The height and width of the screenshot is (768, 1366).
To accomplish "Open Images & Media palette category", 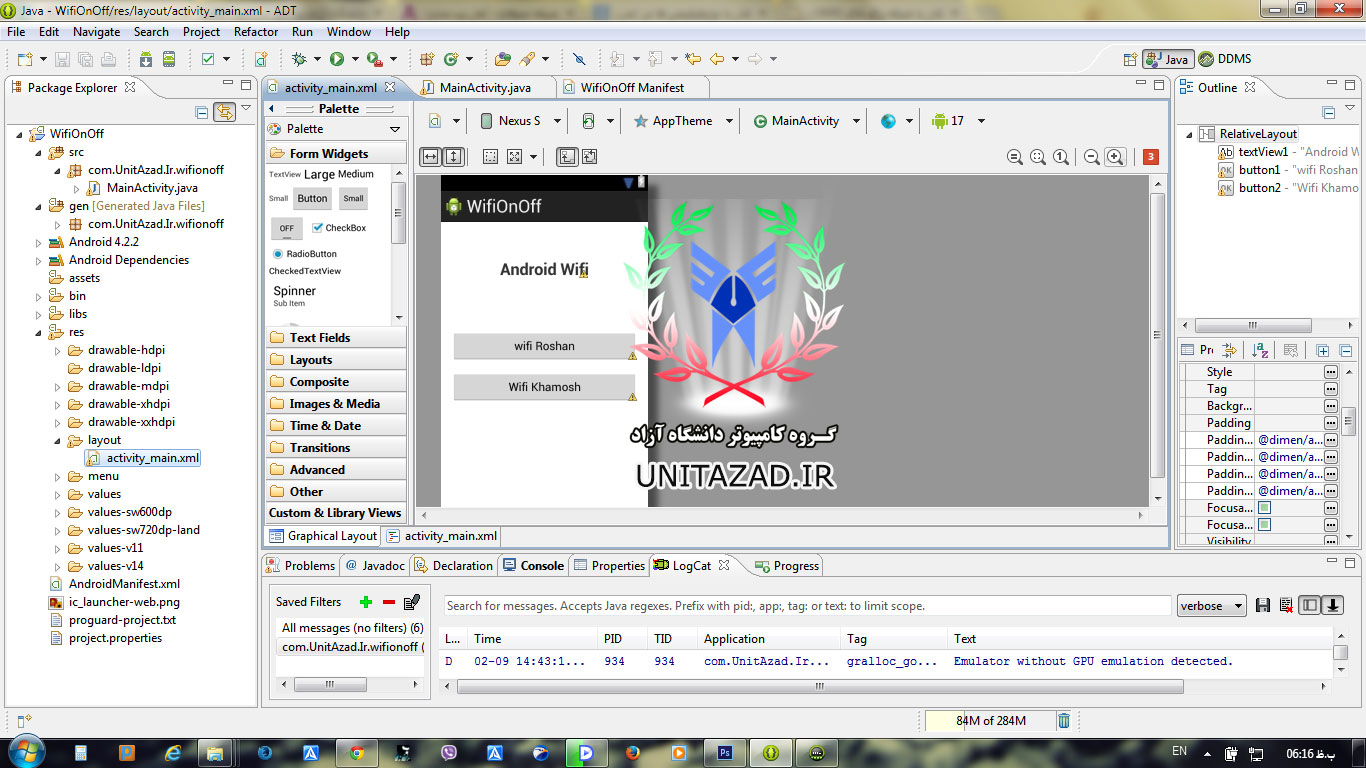I will tap(337, 404).
